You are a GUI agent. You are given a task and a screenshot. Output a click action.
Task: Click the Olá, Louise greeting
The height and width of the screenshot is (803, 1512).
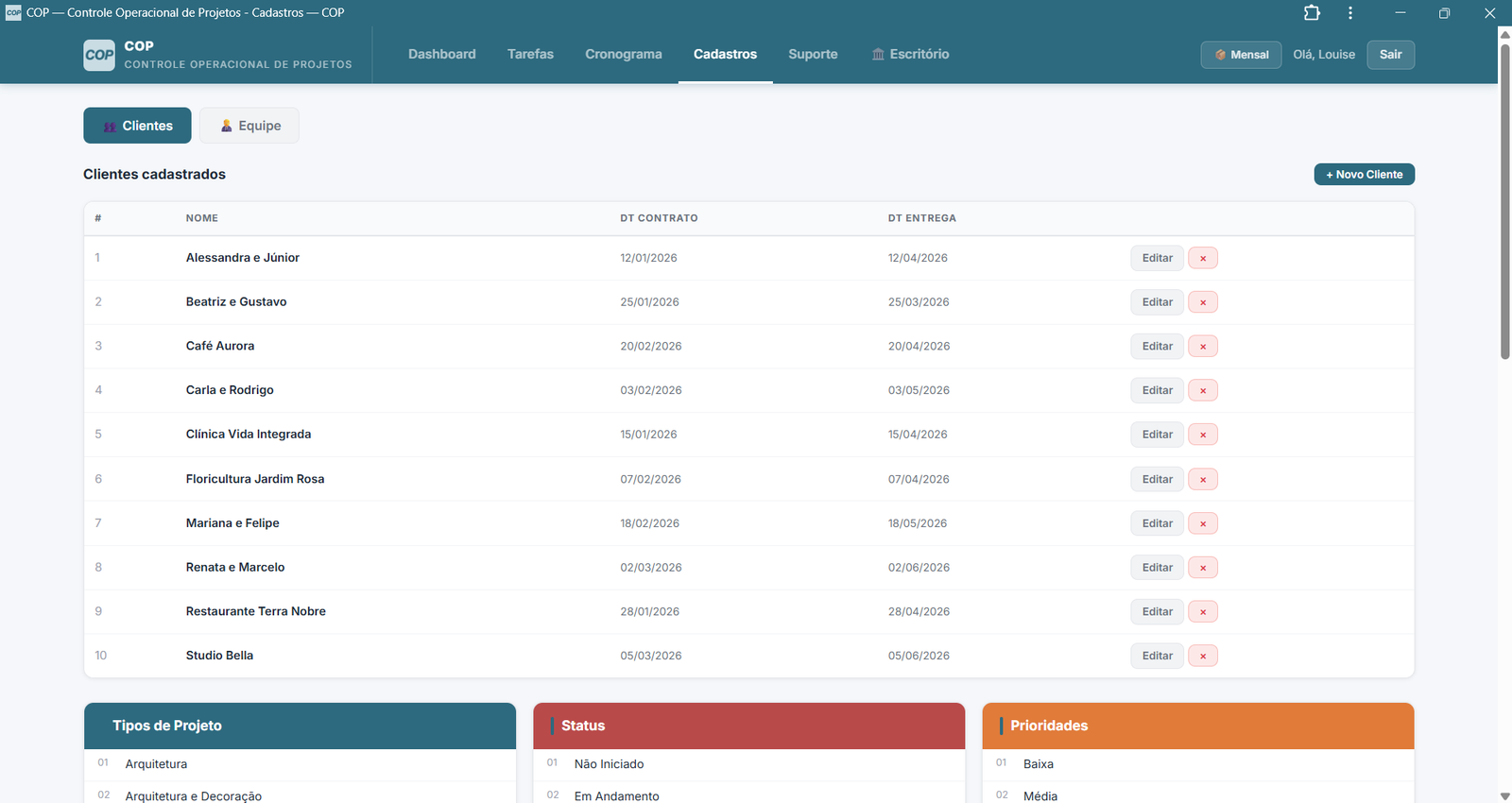coord(1324,55)
